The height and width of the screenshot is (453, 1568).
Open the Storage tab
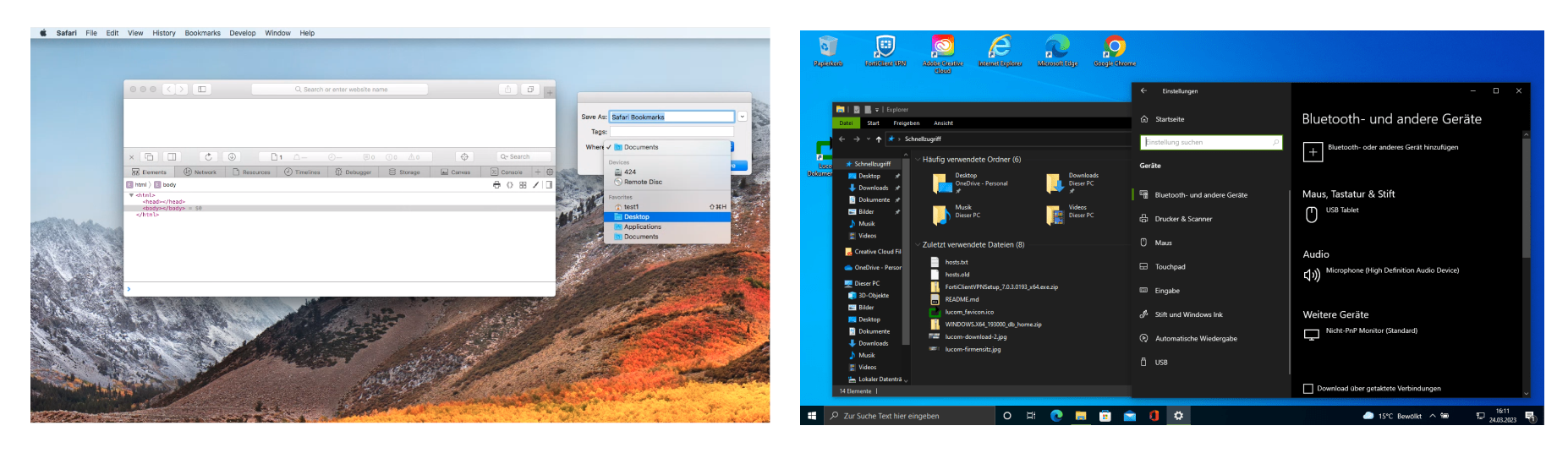pos(404,172)
